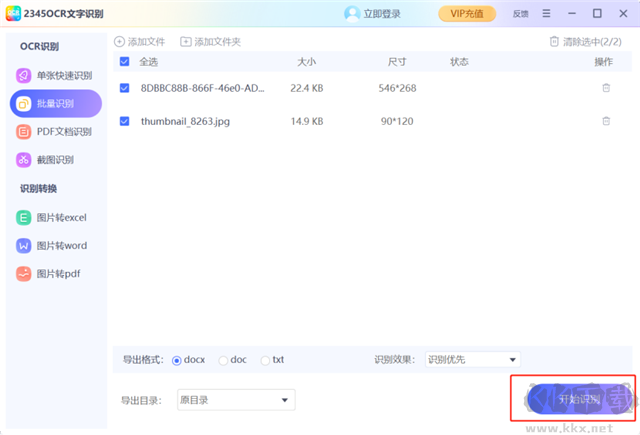This screenshot has width=640, height=435.
Task: Minimize the 2345OCR window
Action: [x=572, y=13]
